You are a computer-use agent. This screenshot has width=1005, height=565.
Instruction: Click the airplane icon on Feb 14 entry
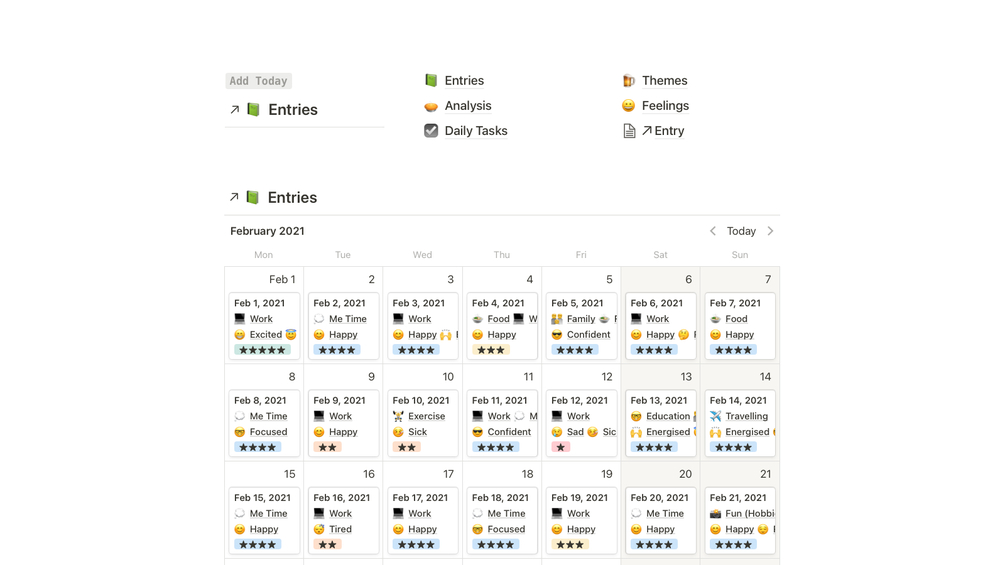pos(716,416)
